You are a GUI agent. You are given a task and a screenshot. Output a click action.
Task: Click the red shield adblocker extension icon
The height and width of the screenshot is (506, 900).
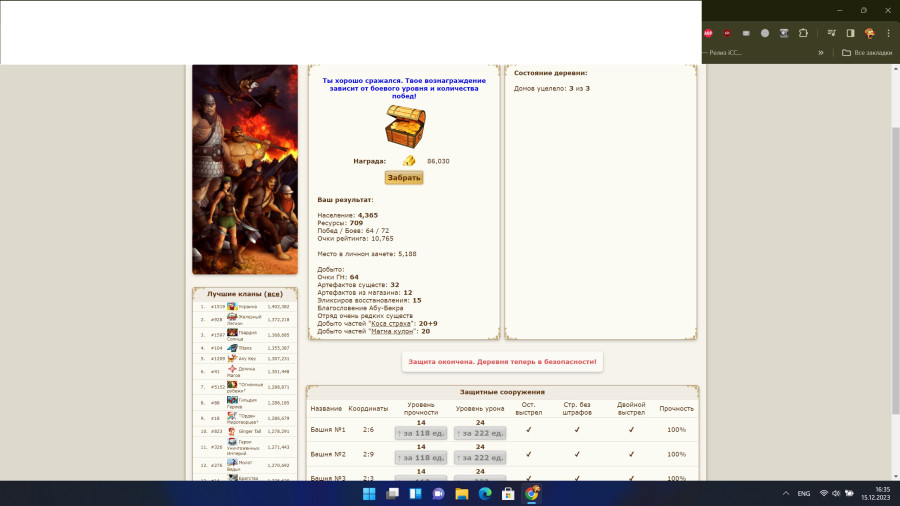coord(727,33)
